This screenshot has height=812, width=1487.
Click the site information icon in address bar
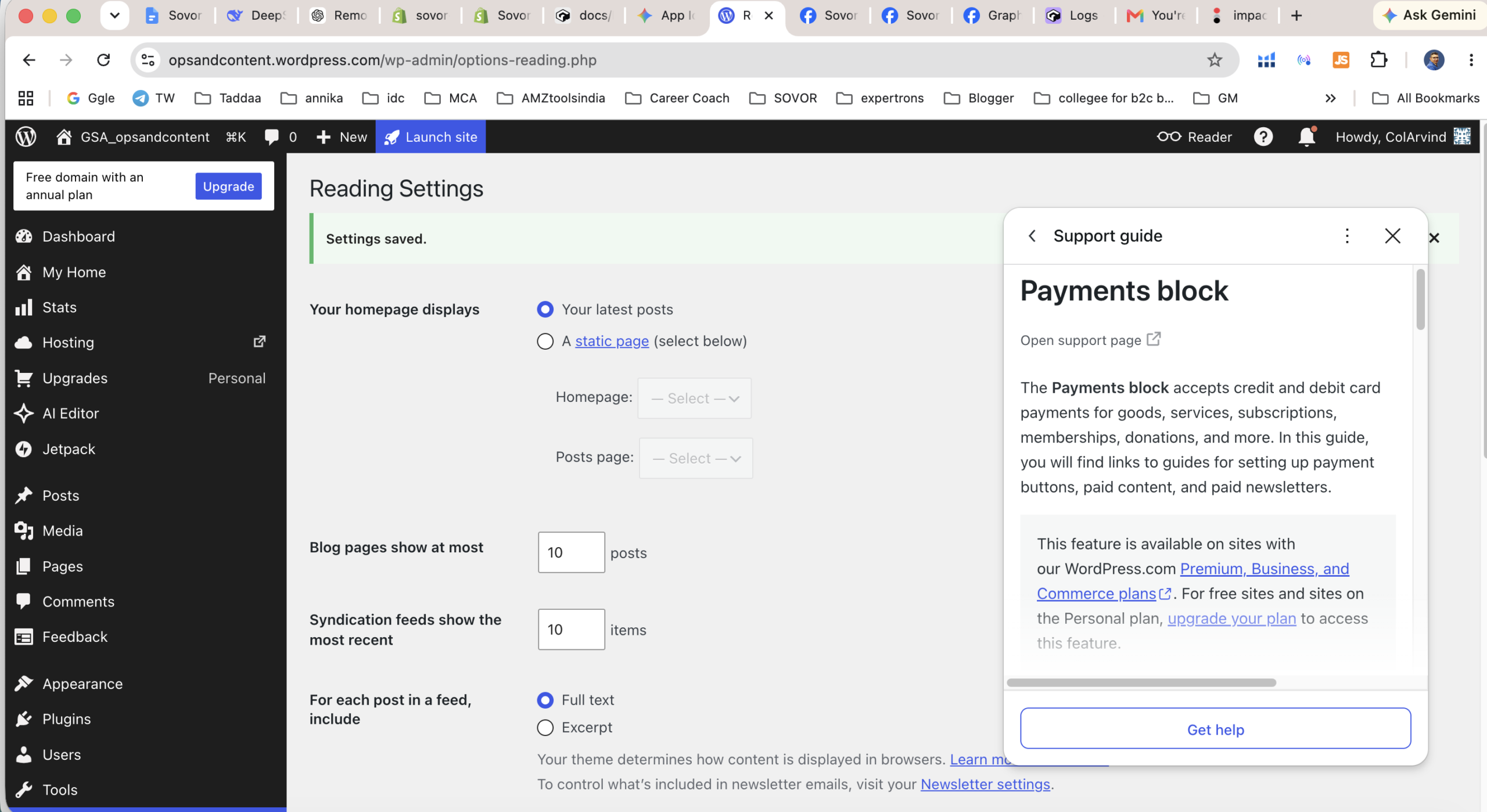tap(148, 60)
